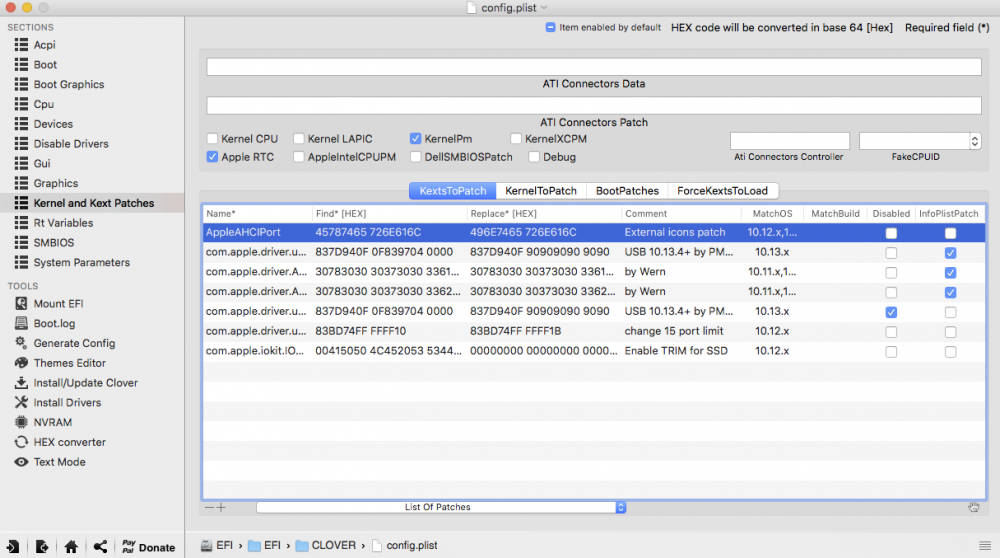Screen dimensions: 1000x558
Task: Enable the AppleIntelCPUPM checkbox
Action: tap(298, 157)
